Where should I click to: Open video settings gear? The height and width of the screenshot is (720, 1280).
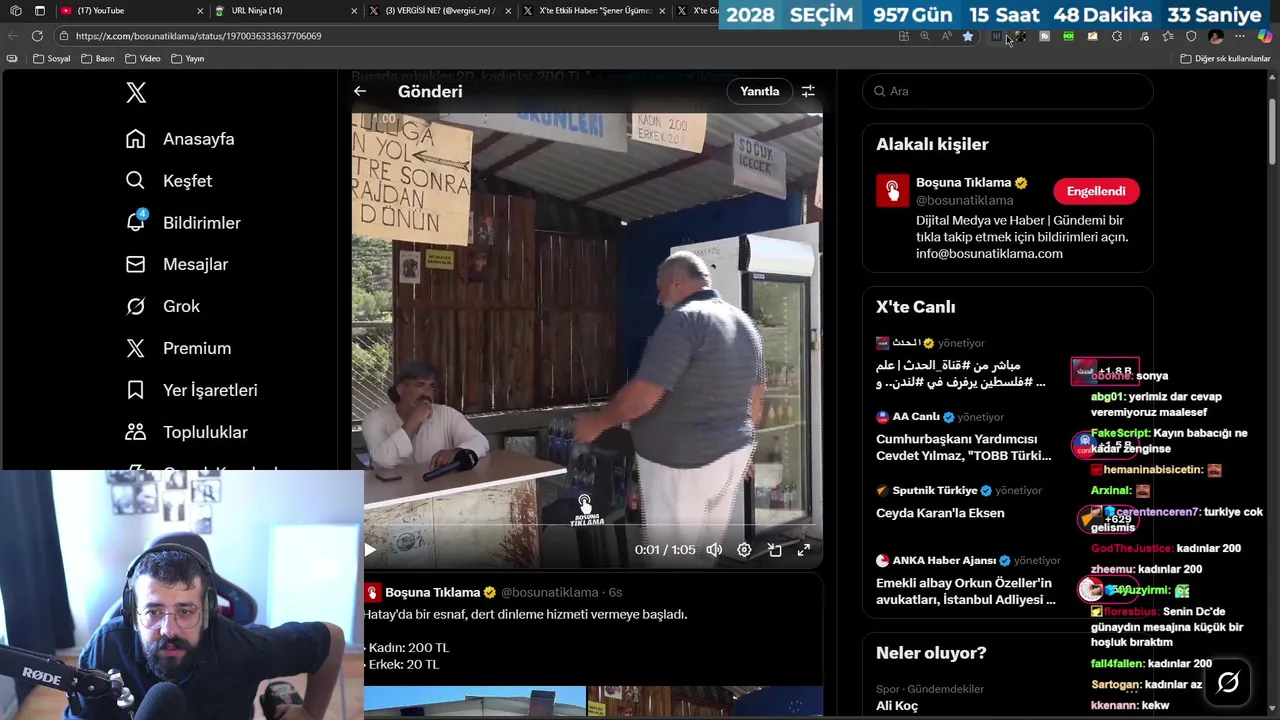[744, 550]
